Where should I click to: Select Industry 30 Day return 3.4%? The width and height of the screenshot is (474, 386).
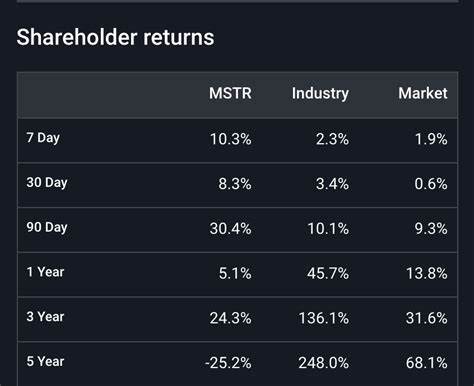click(x=332, y=184)
